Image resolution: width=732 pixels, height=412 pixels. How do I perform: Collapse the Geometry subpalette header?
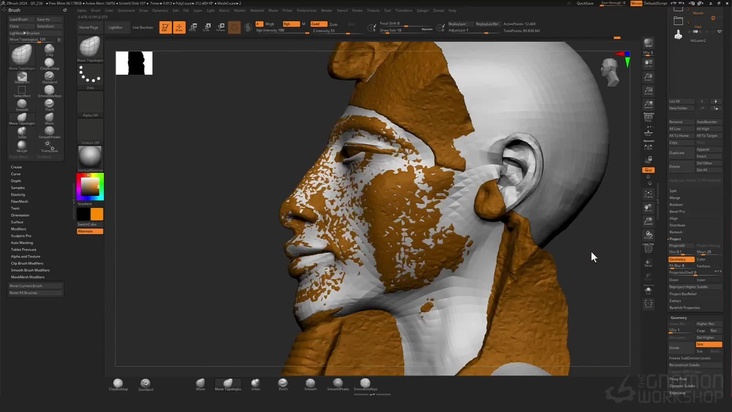[x=679, y=317]
